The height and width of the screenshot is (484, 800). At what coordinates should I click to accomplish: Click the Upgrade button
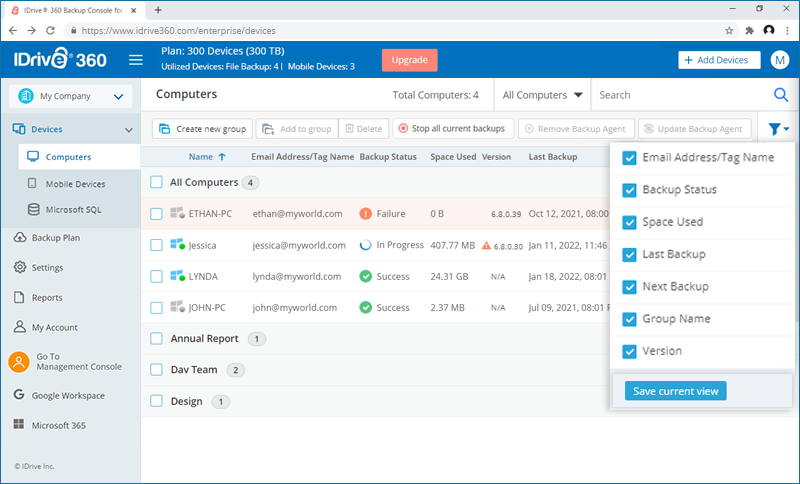pyautogui.click(x=410, y=60)
